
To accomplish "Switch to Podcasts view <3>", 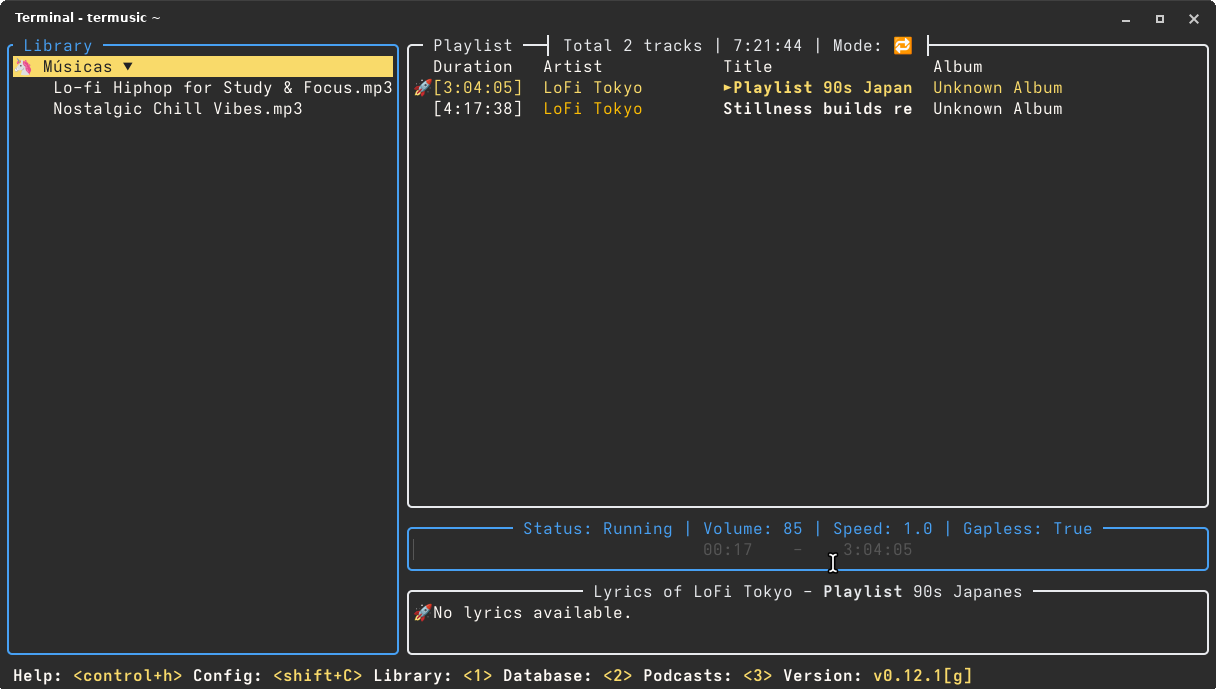I will (x=757, y=676).
